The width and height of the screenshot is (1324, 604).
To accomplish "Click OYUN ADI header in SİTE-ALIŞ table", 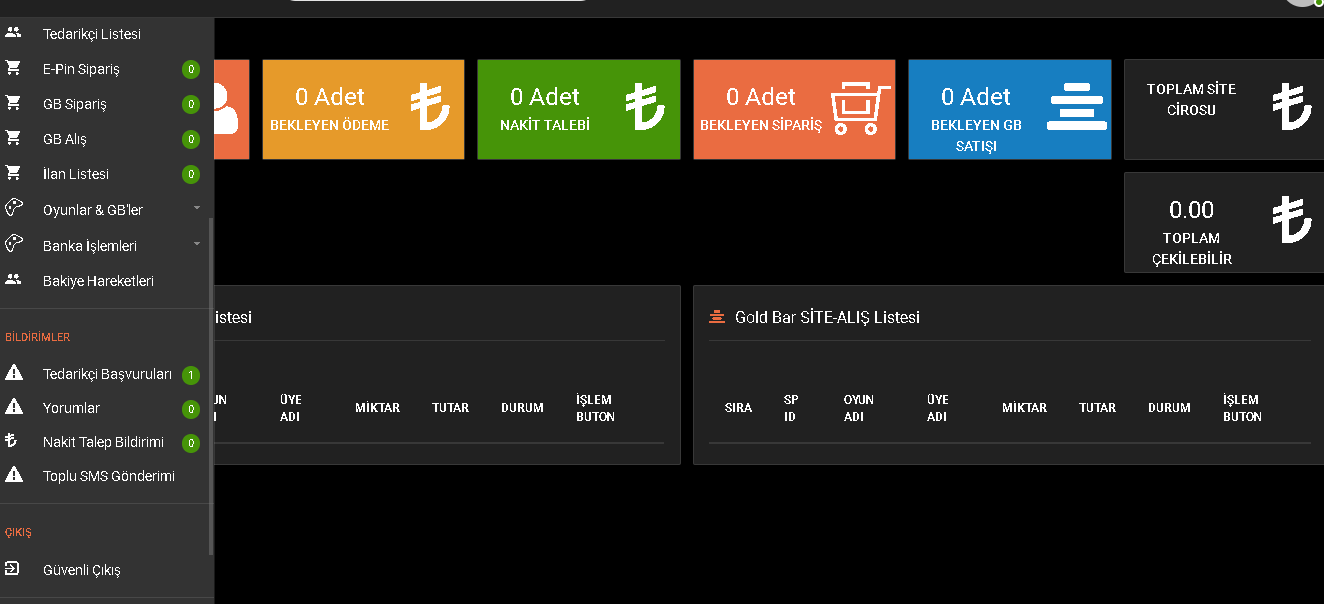I will (859, 408).
